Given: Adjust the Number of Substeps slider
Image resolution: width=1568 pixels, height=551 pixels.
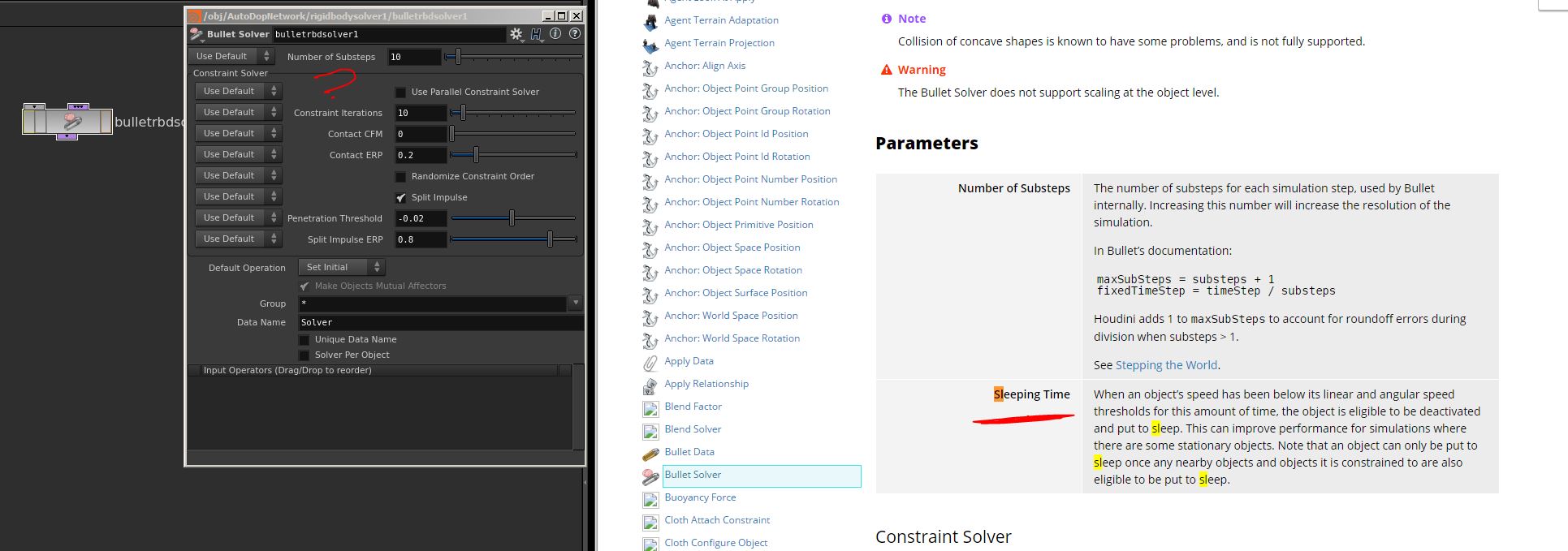Looking at the screenshot, I should point(513,57).
